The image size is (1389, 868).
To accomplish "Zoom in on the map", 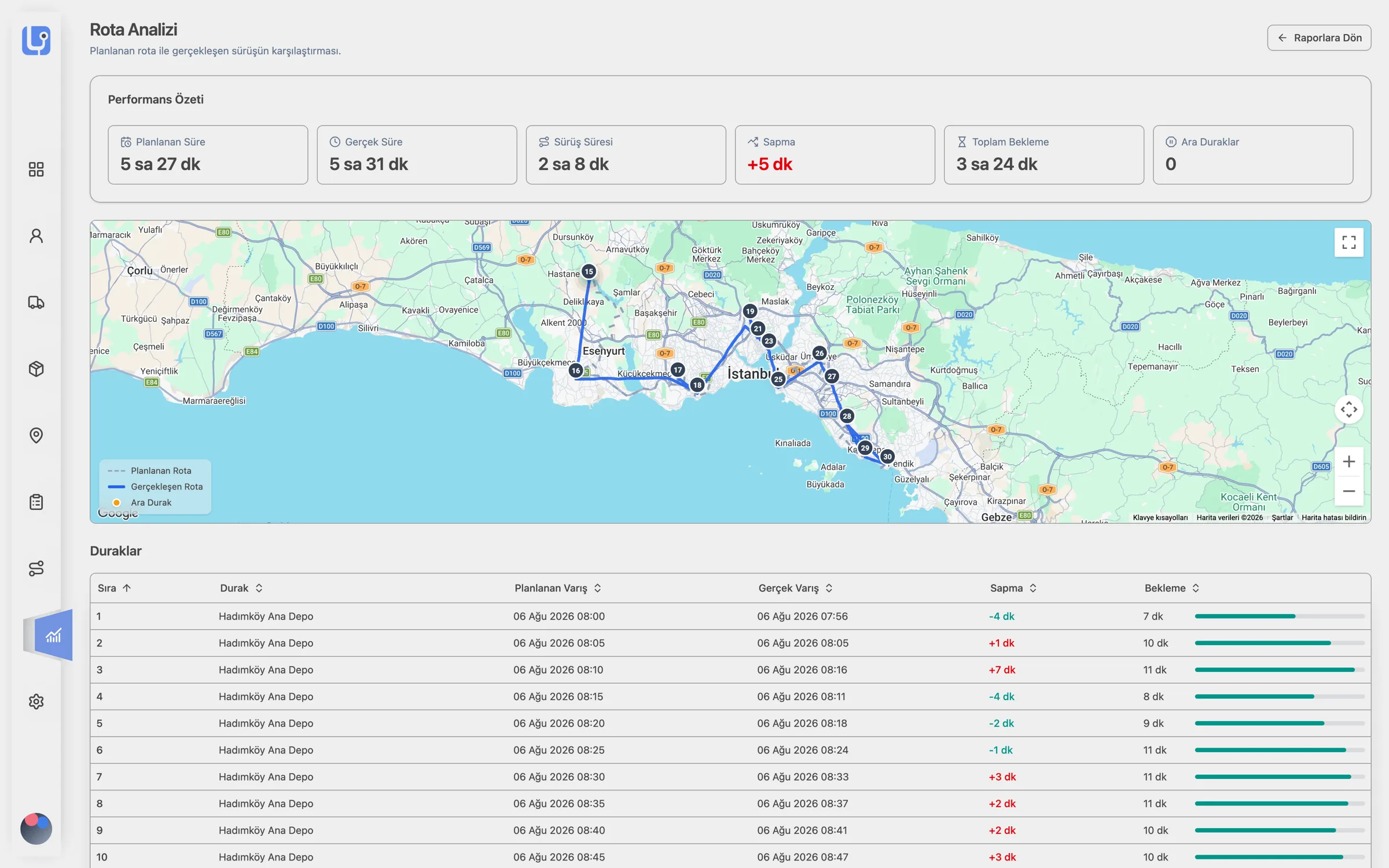I will 1348,462.
